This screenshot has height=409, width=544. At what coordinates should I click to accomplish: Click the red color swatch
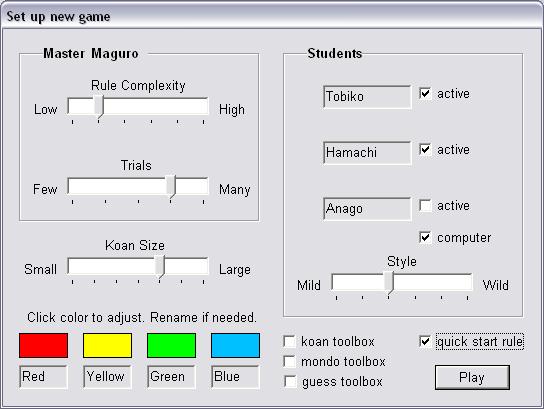43,346
